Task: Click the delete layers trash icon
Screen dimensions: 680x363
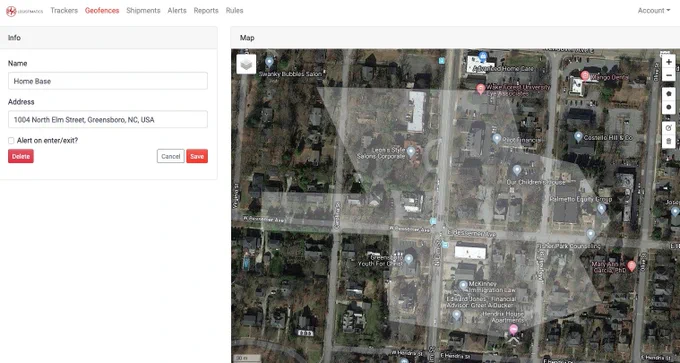Action: coord(668,141)
